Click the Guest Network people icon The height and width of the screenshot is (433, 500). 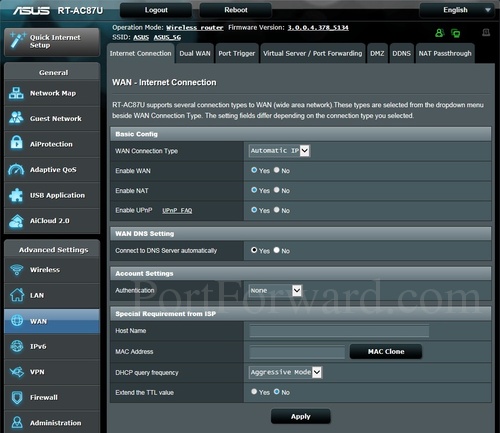coord(16,118)
